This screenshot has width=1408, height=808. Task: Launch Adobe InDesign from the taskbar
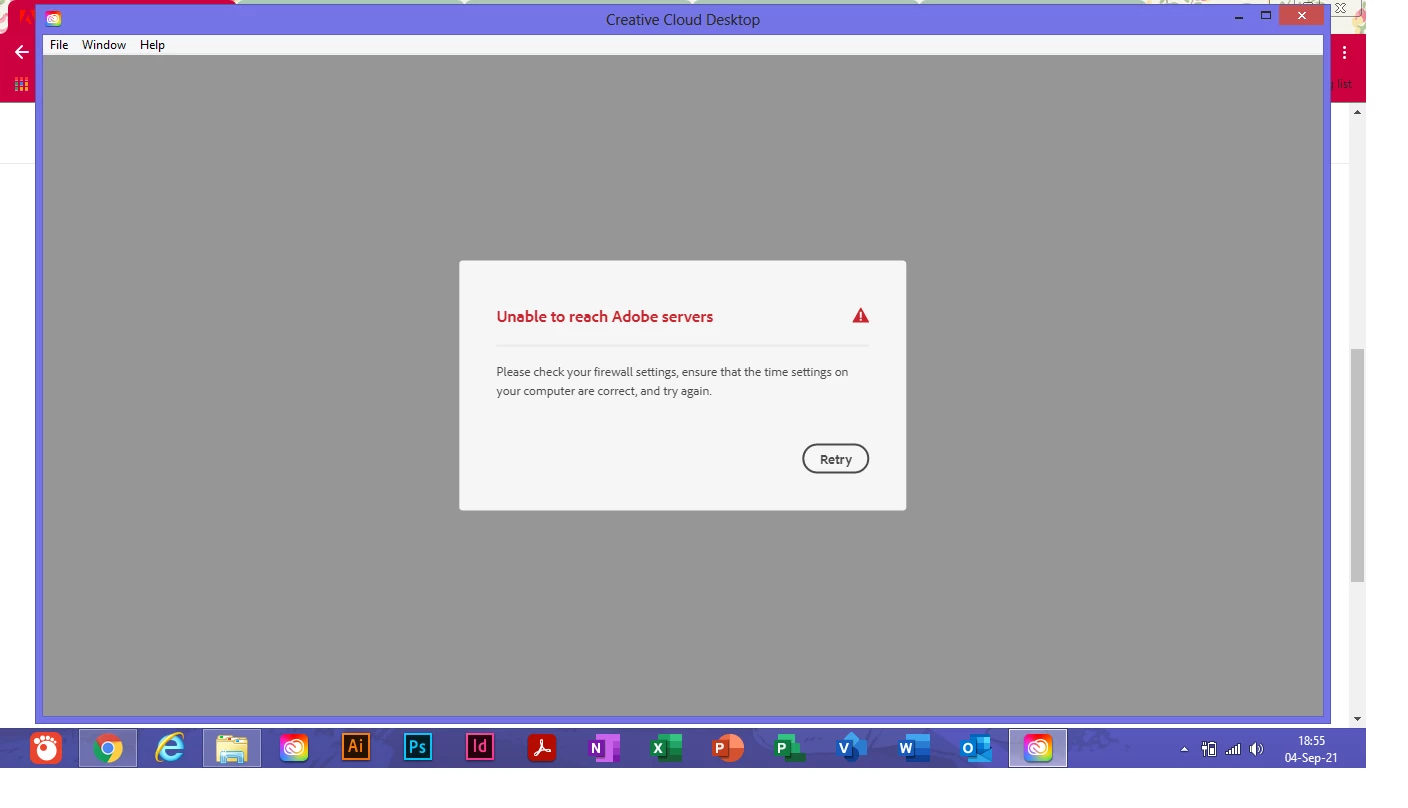point(480,747)
